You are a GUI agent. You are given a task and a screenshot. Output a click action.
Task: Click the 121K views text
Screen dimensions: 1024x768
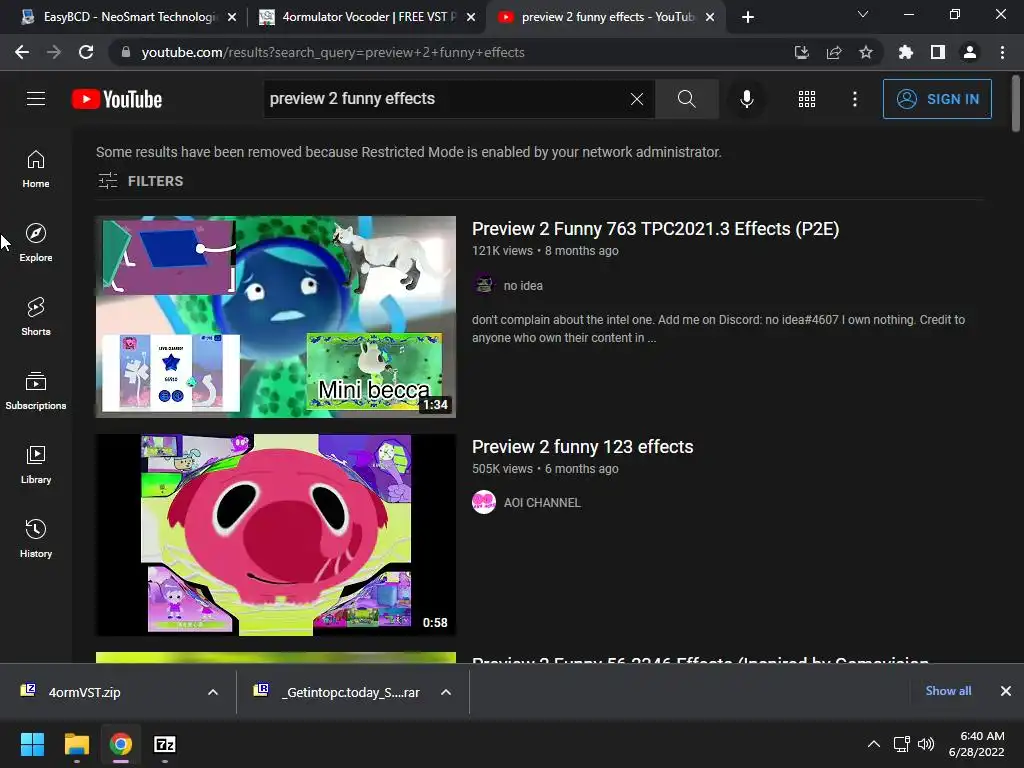(x=502, y=251)
